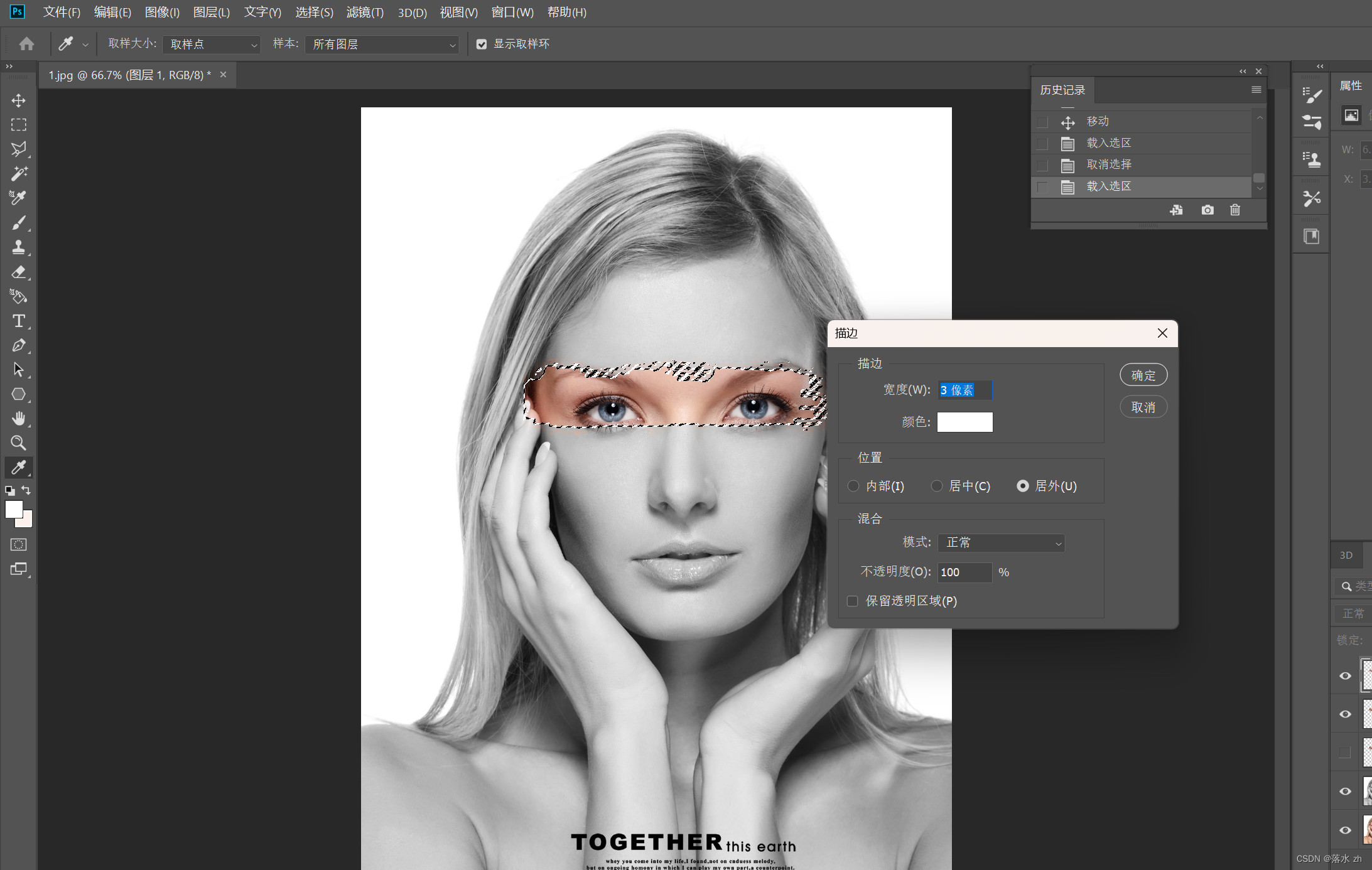Toggle 显示取样环 checkbox
Screen dimensions: 1372x870
click(482, 44)
